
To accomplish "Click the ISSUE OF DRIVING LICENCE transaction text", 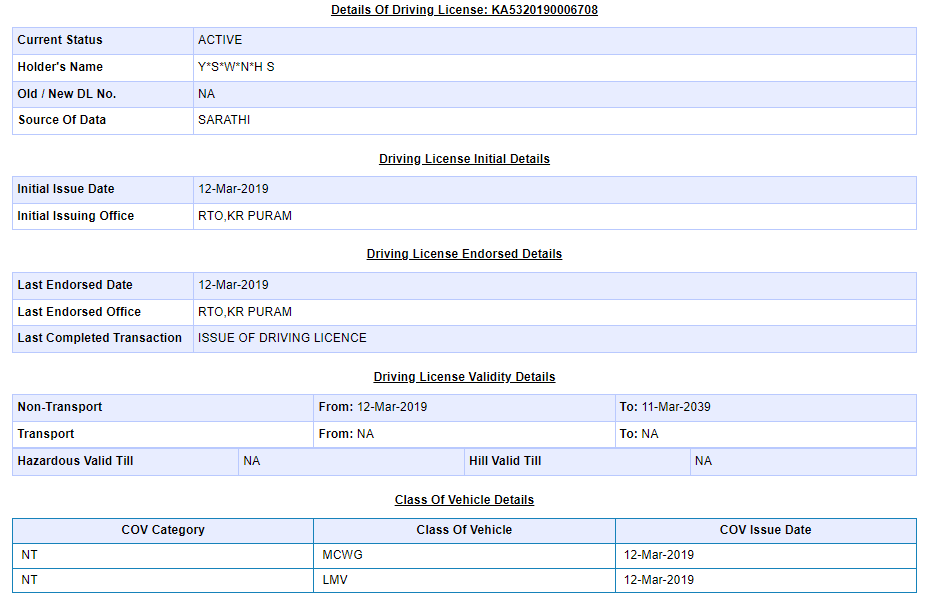I will click(282, 338).
